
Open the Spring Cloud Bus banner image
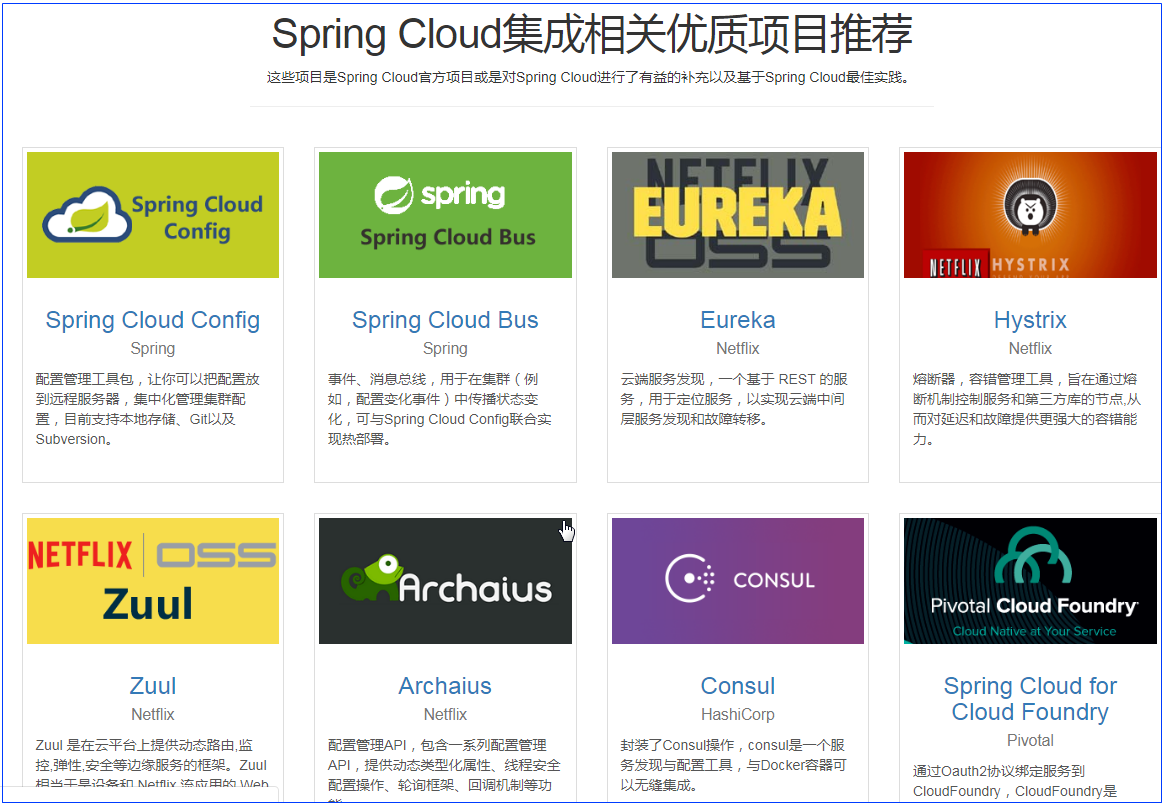click(445, 215)
